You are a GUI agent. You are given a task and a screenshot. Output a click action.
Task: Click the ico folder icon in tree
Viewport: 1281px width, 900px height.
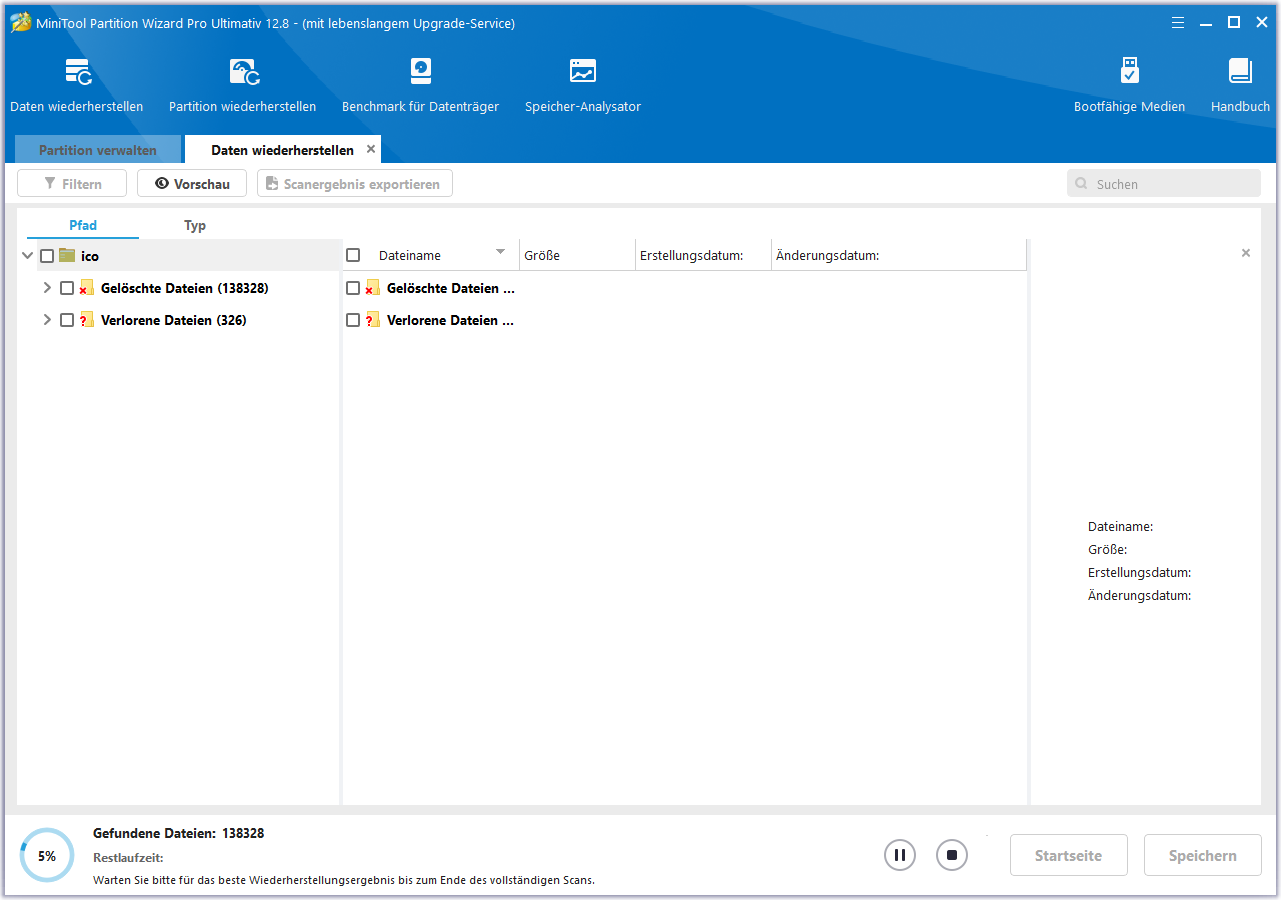pos(67,256)
